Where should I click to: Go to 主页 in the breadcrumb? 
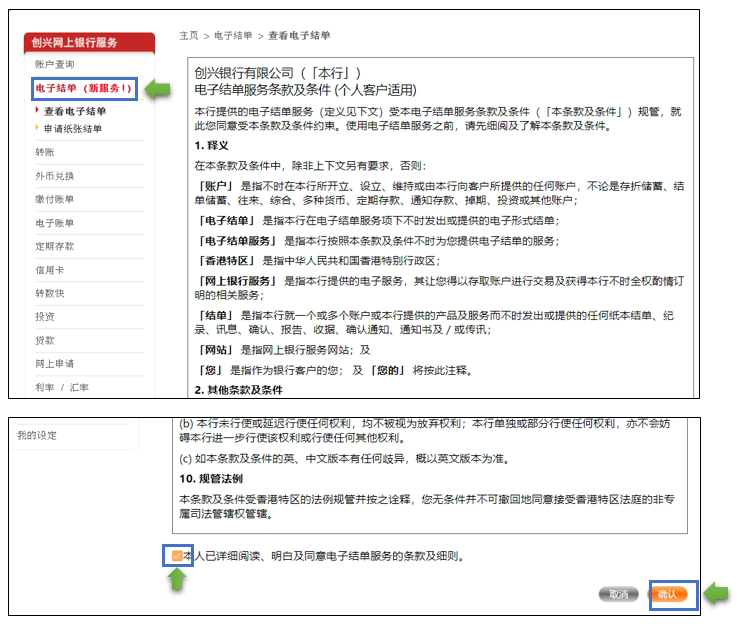pyautogui.click(x=189, y=36)
